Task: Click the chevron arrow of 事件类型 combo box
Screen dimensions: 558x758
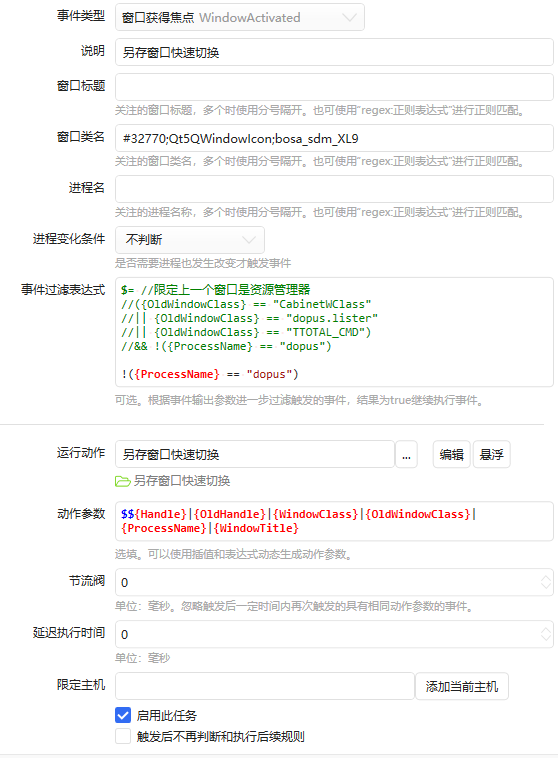Action: [x=349, y=17]
